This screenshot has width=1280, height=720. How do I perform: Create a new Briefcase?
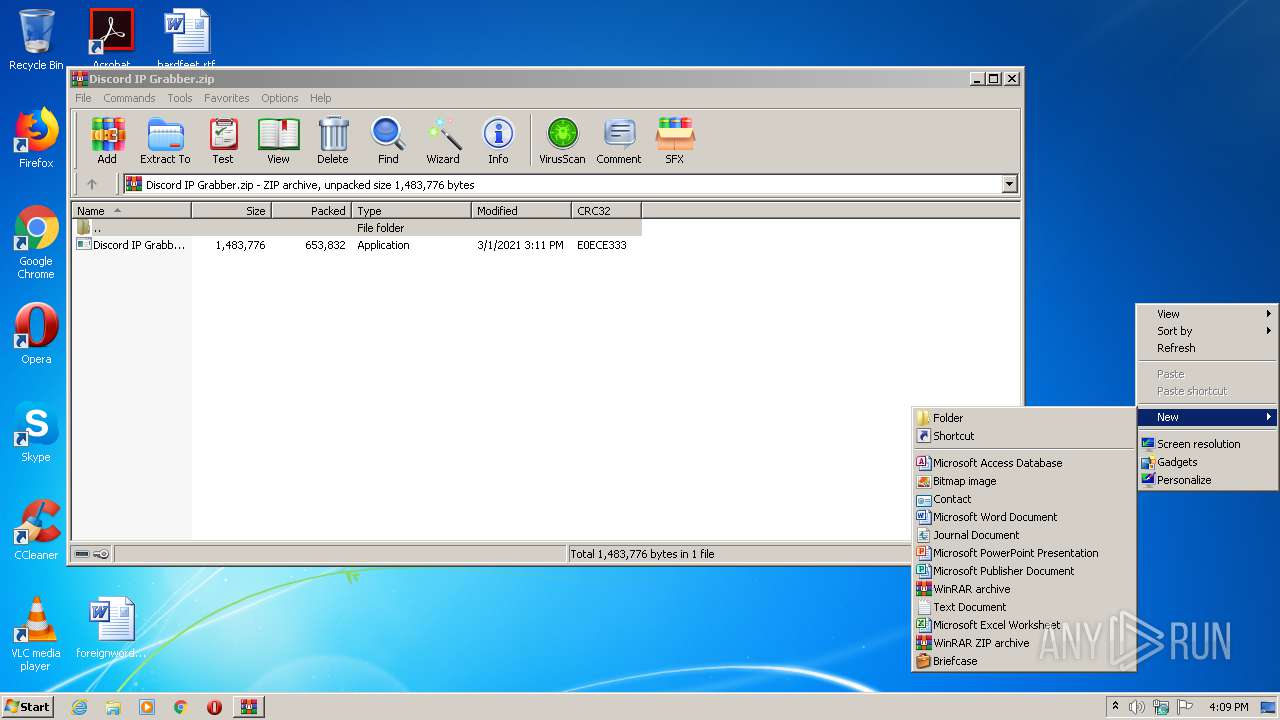pos(1024,661)
